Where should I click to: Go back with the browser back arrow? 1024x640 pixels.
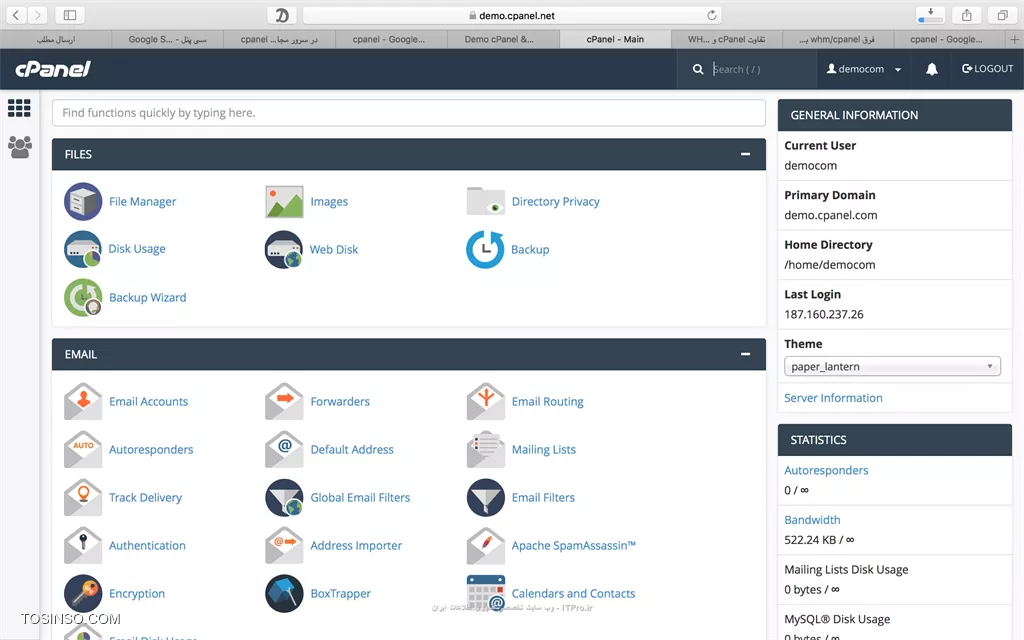tap(16, 15)
